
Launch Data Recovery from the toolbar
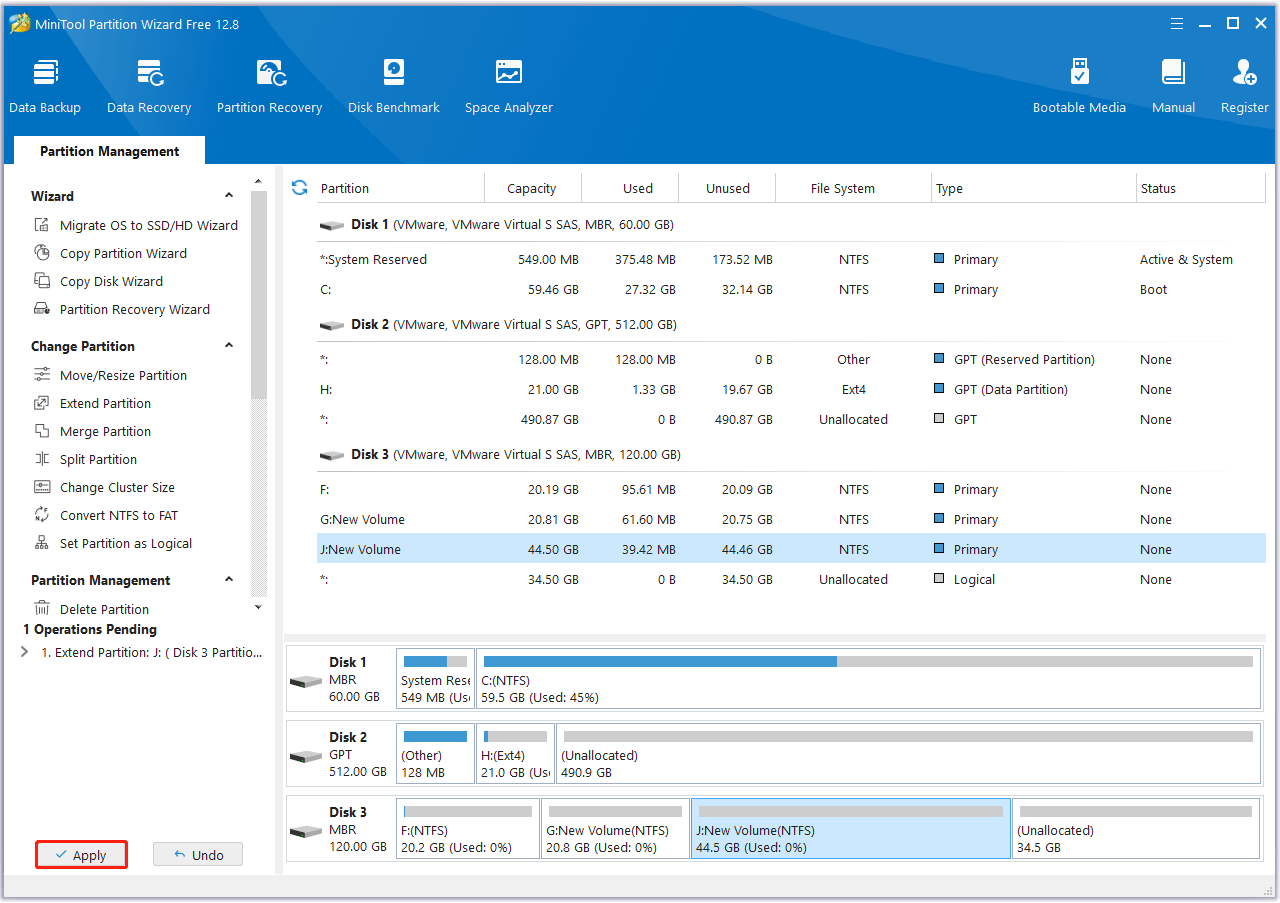pyautogui.click(x=149, y=87)
